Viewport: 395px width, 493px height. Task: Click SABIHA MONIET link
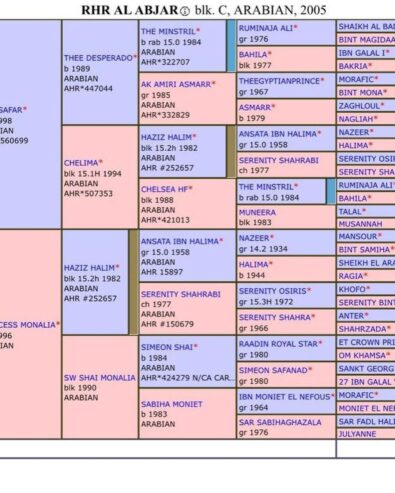pyautogui.click(x=172, y=404)
